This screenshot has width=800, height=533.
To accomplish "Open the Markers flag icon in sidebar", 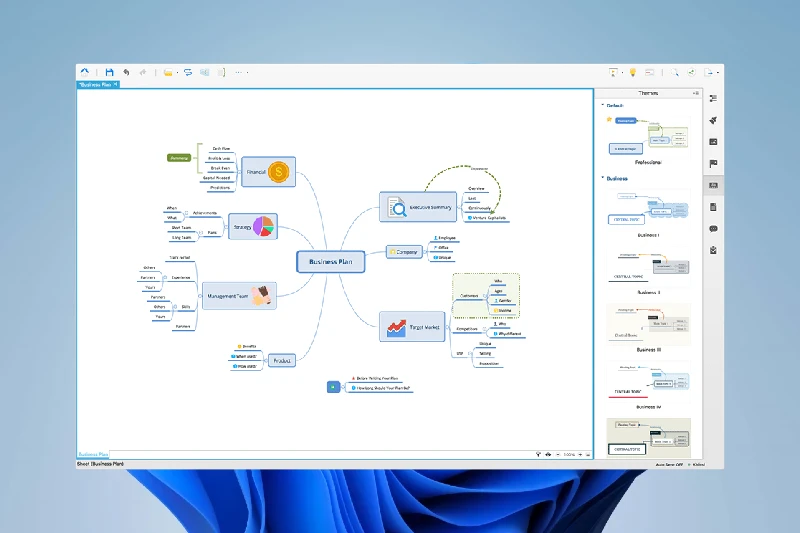I will coord(713,163).
